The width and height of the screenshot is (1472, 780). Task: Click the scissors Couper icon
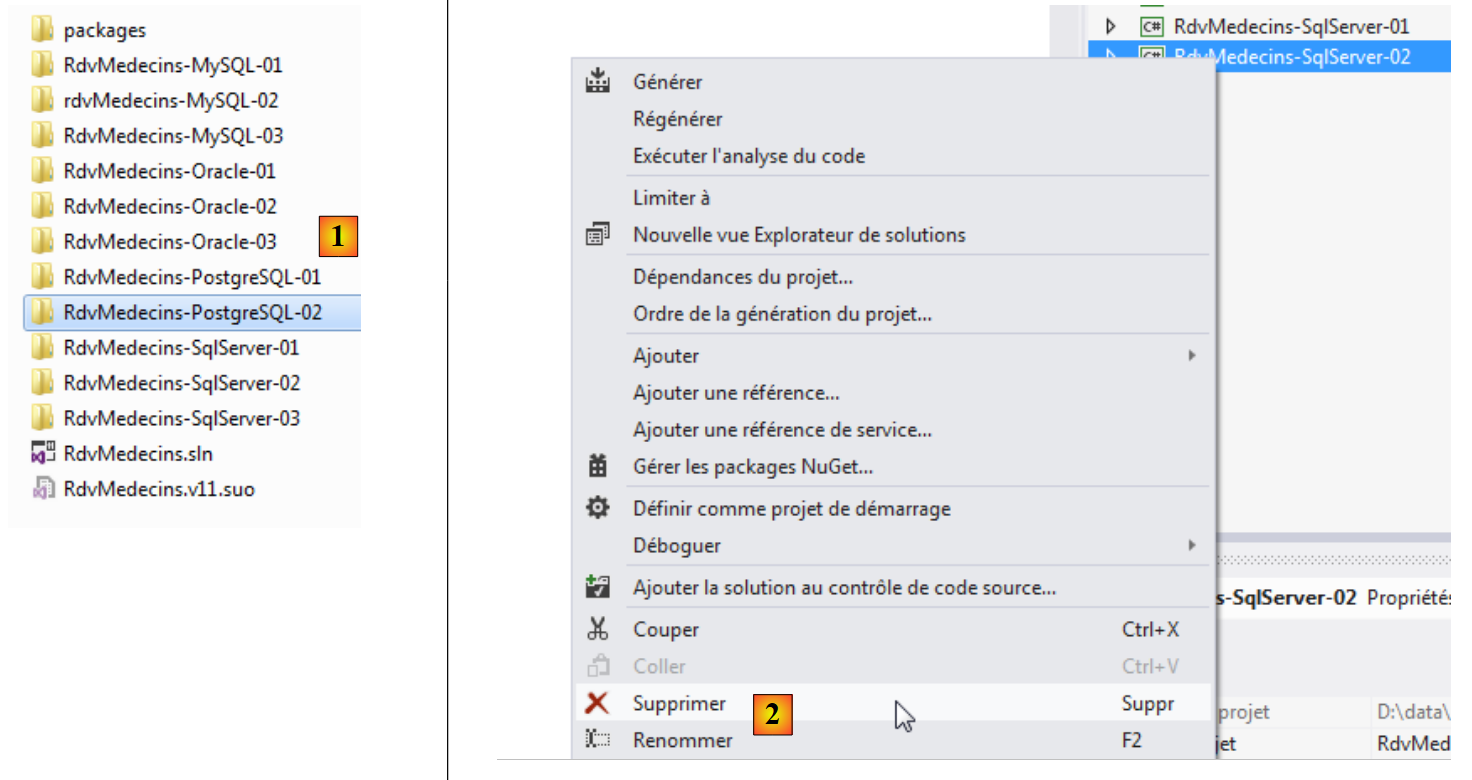597,629
